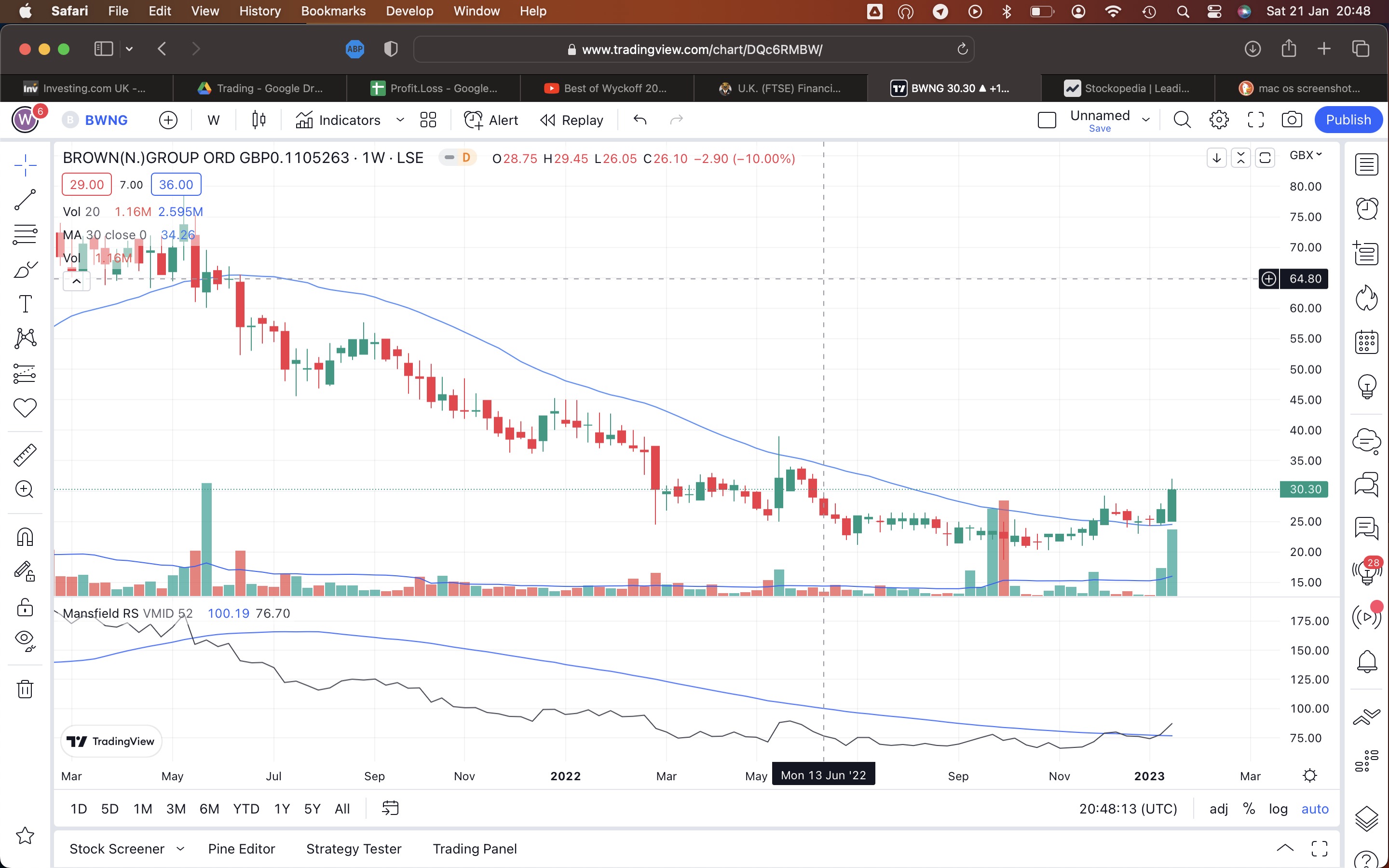The image size is (1389, 868).
Task: Click the blue Publish button
Action: (1348, 120)
